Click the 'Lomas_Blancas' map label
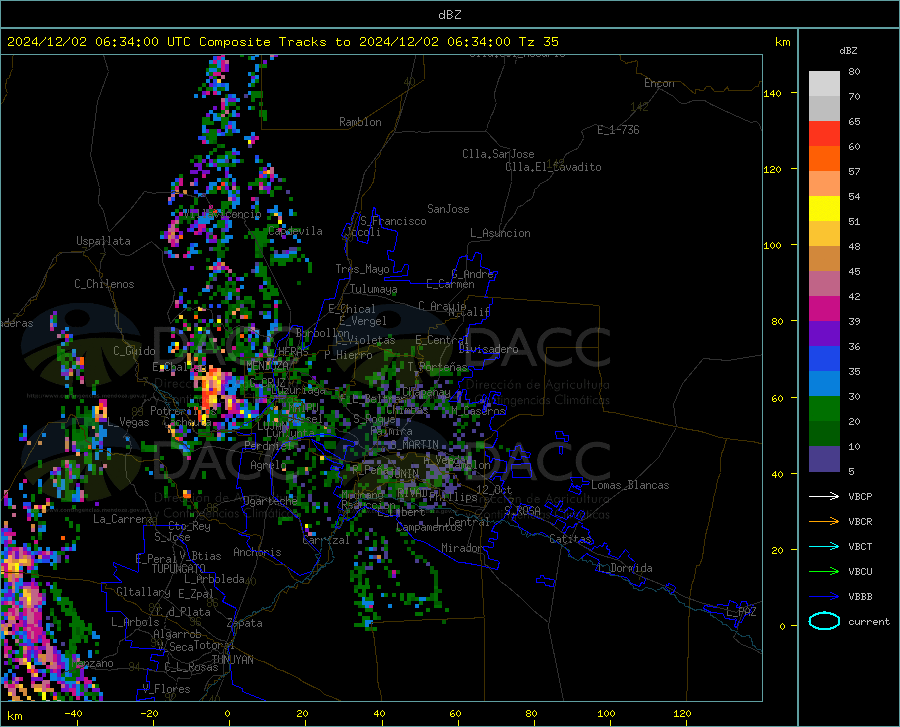This screenshot has height=727, width=900. pos(630,485)
